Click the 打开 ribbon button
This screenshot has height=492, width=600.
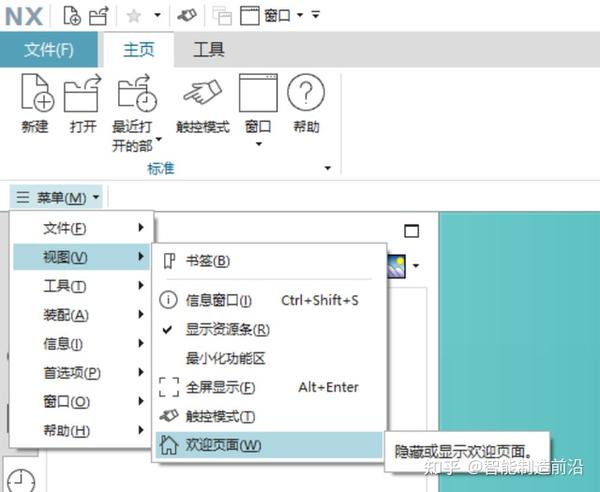coord(83,103)
